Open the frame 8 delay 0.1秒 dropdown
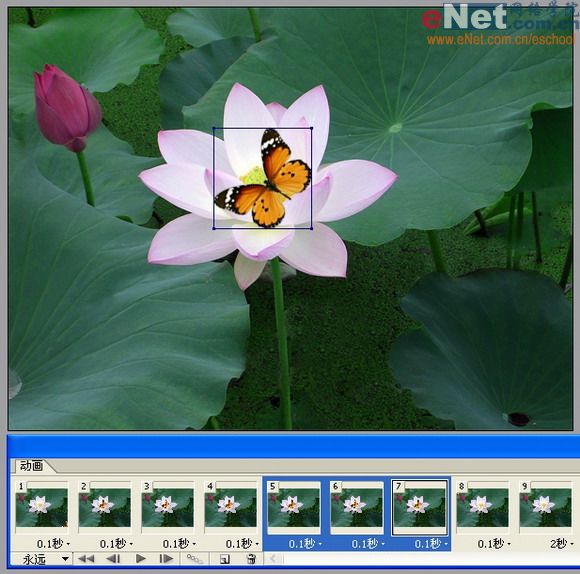Image resolution: width=580 pixels, height=574 pixels. (494, 544)
